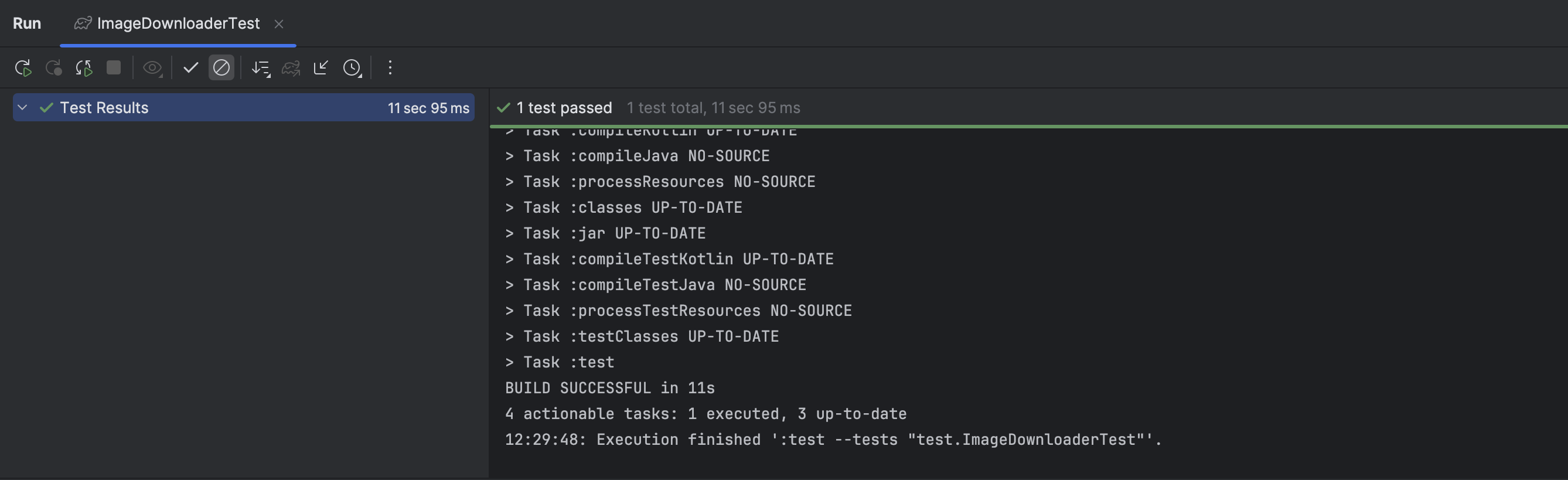Viewport: 1568px width, 480px height.
Task: Select the Test Results tree row
Action: tap(244, 107)
